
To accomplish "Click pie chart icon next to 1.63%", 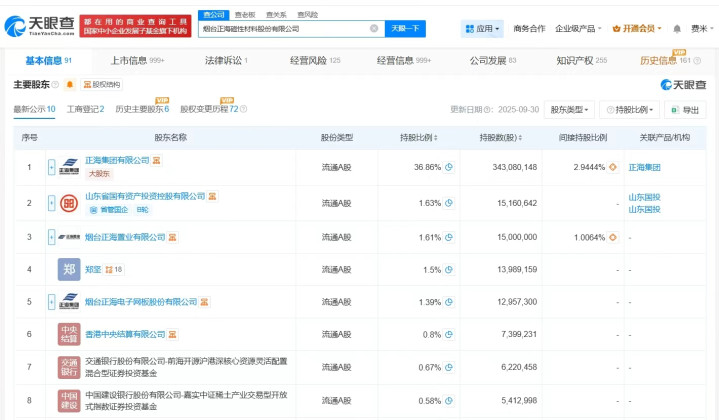I will [449, 203].
